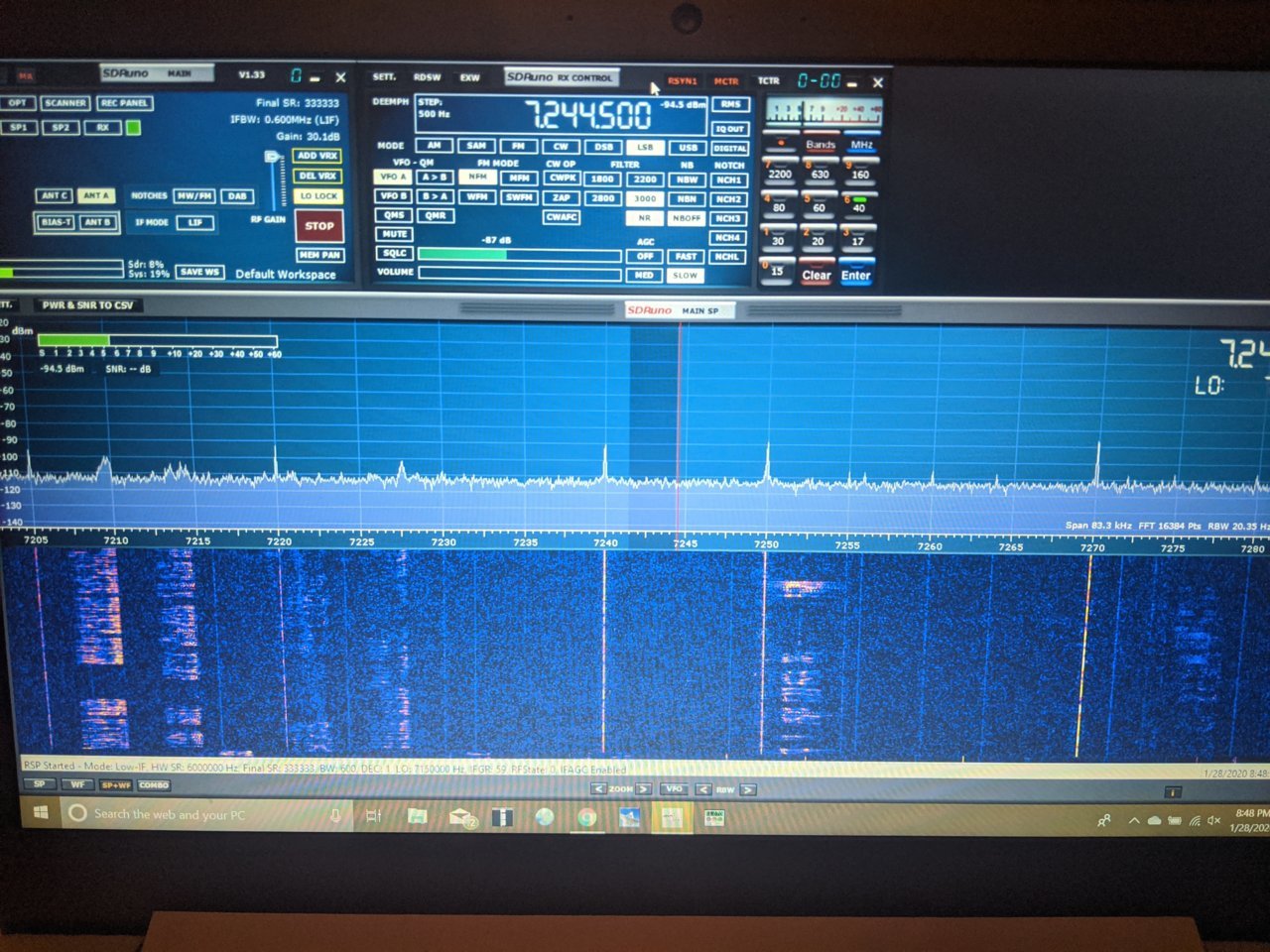Viewport: 1270px width, 952px height.
Task: Select ANT C antenna input
Action: [54, 195]
